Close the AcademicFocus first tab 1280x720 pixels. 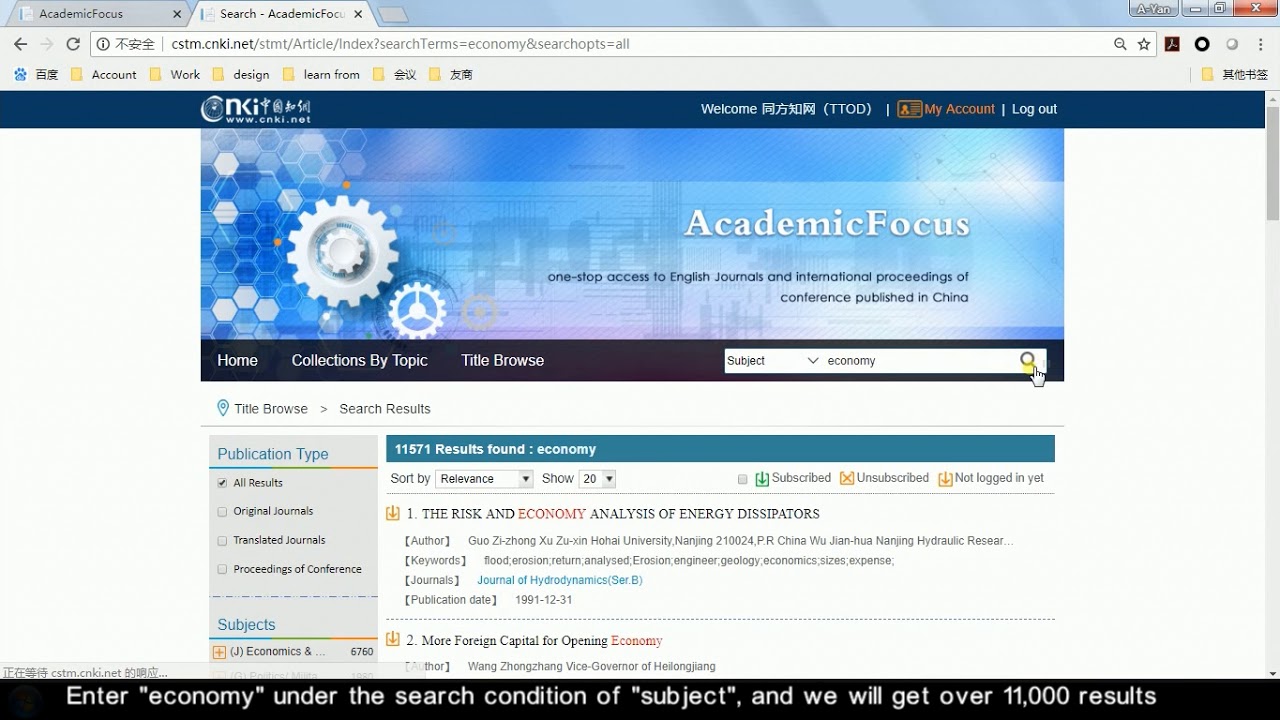click(x=178, y=14)
